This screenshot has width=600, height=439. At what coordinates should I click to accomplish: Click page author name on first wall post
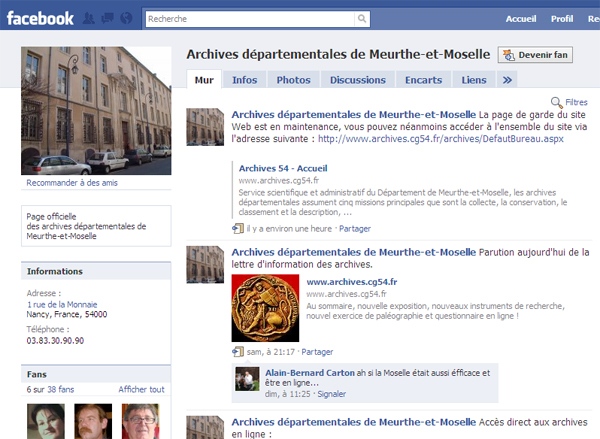(x=354, y=115)
